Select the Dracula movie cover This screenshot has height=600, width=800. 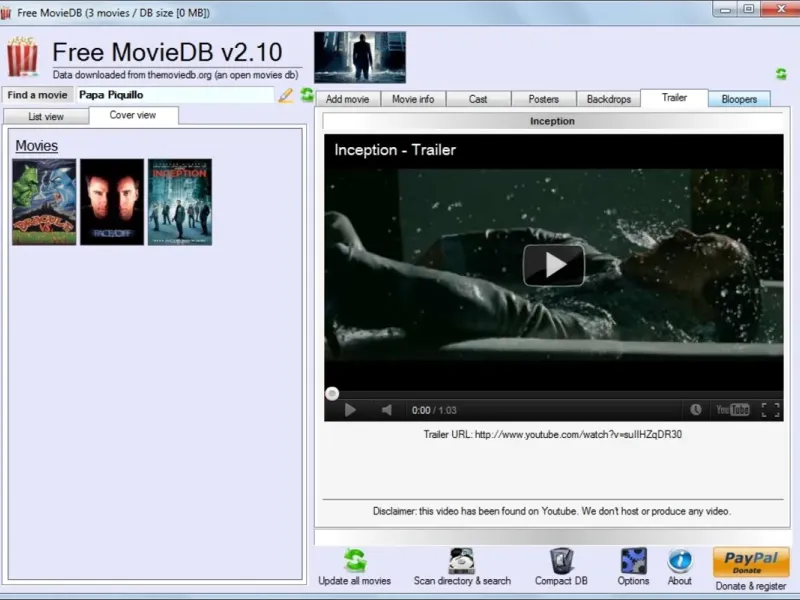pos(44,202)
